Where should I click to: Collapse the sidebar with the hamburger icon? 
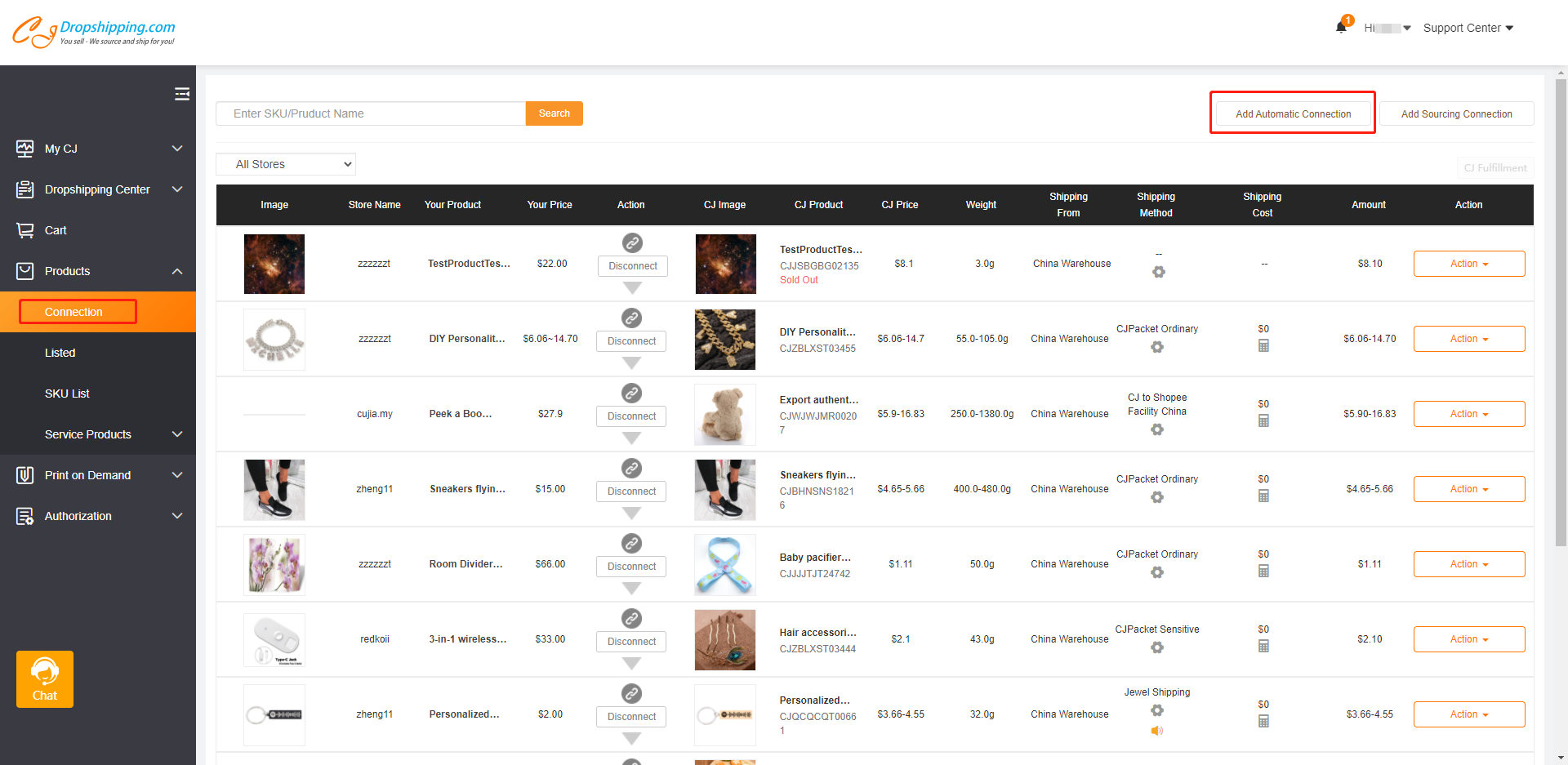[182, 94]
